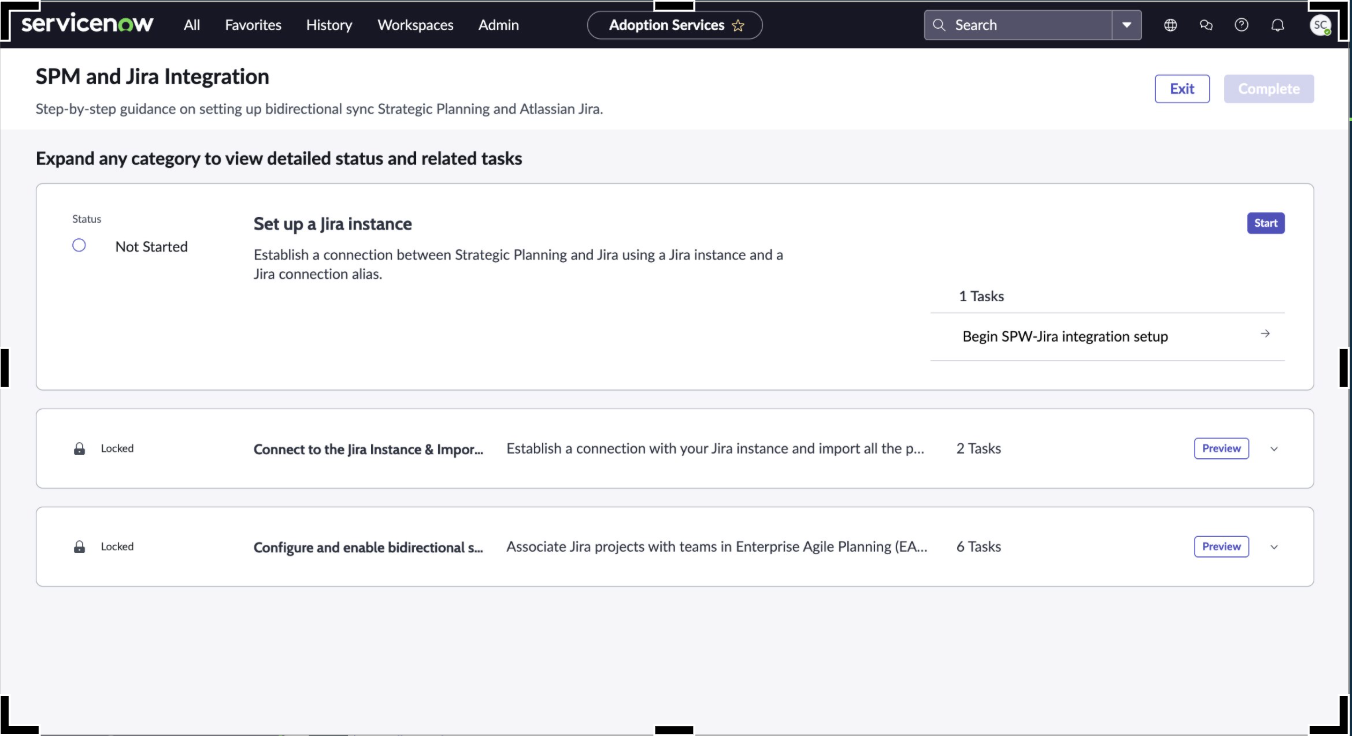1352x736 pixels.
Task: Click the SPM and Jira Integration title
Action: tap(152, 76)
